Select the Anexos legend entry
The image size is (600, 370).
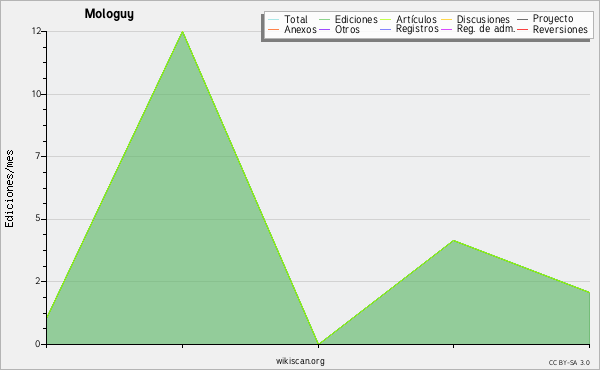point(300,29)
